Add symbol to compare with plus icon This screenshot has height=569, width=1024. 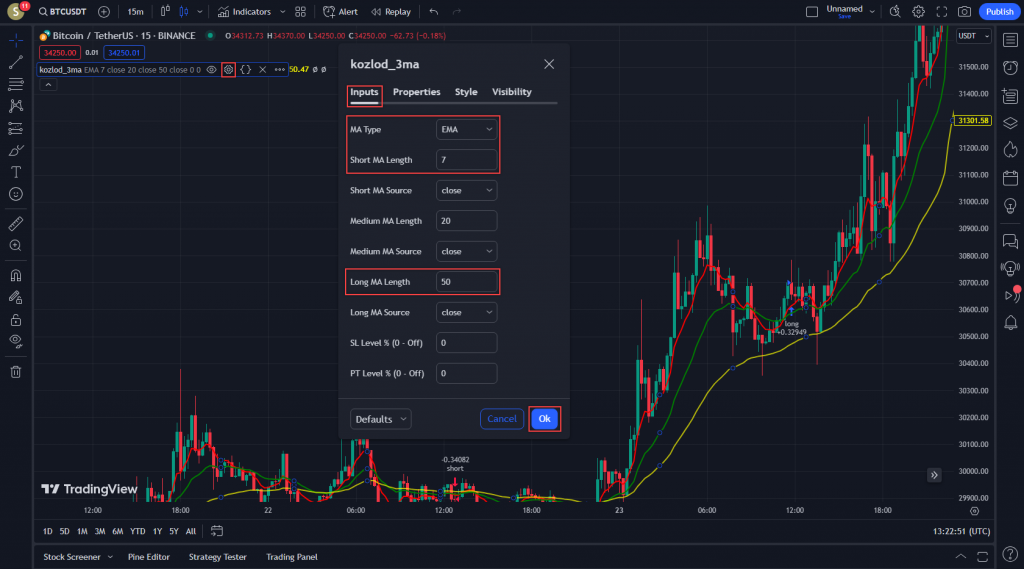[x=104, y=12]
